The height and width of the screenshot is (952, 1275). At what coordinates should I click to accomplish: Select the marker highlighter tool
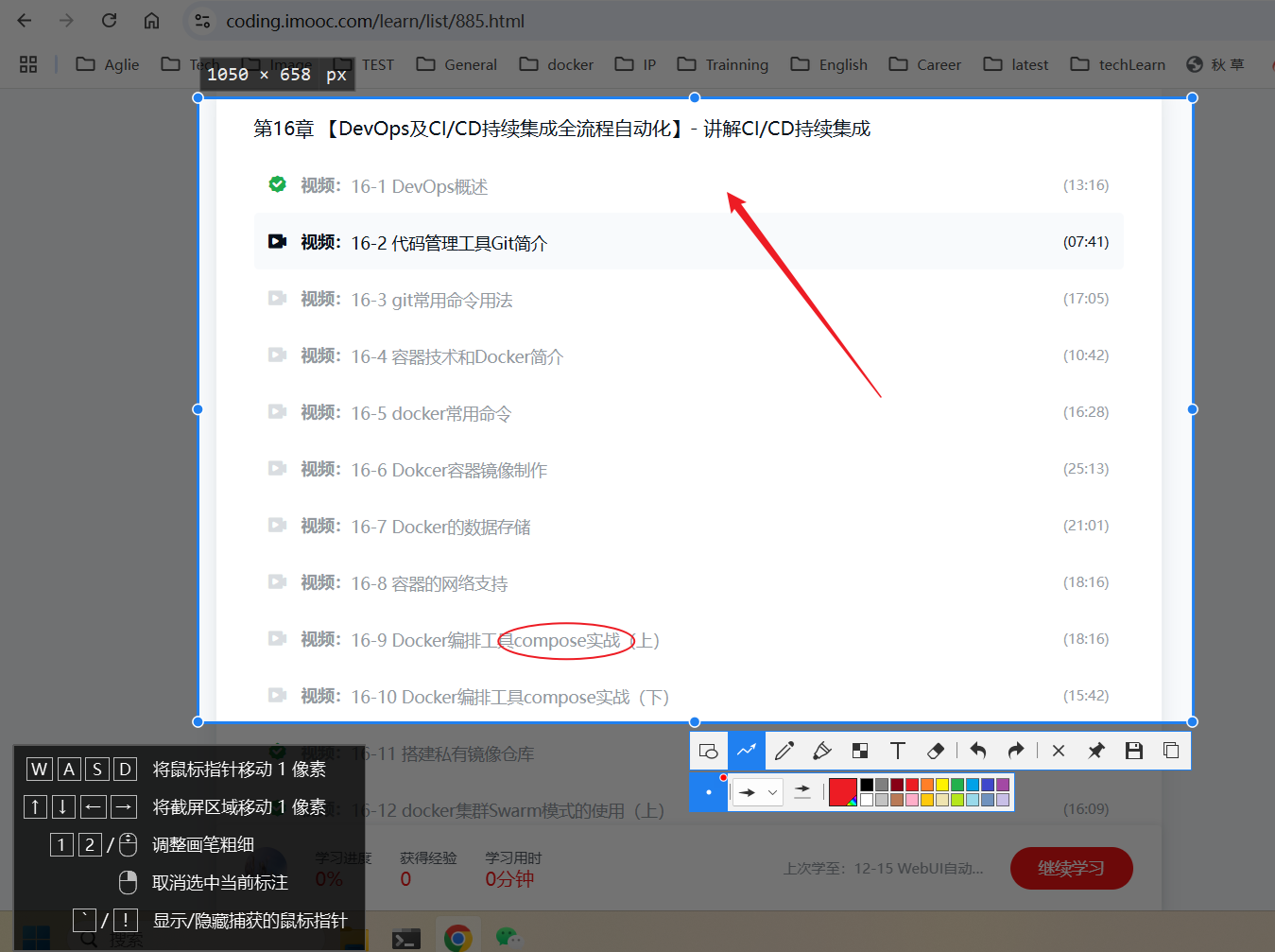pos(822,751)
